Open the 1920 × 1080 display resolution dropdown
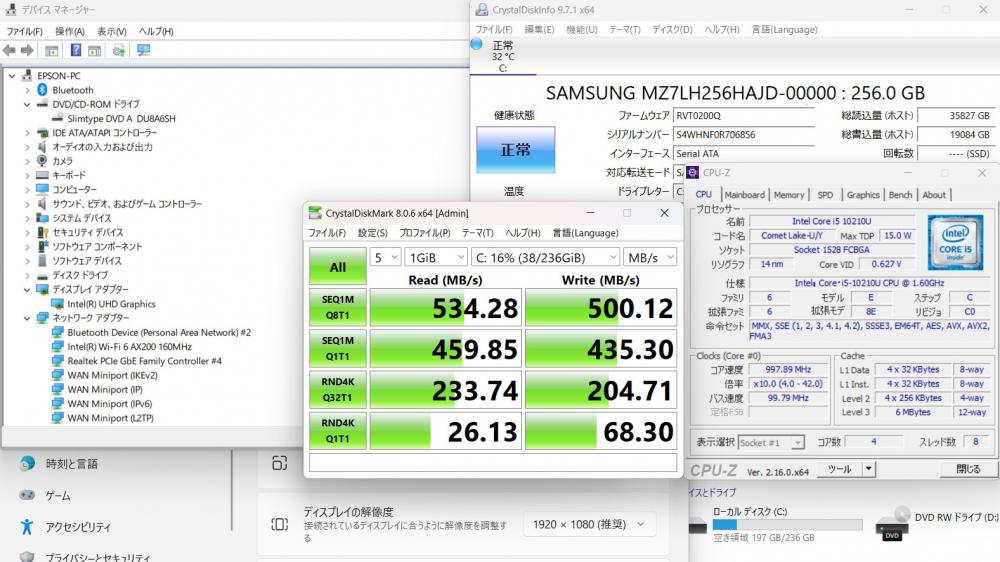 589,524
